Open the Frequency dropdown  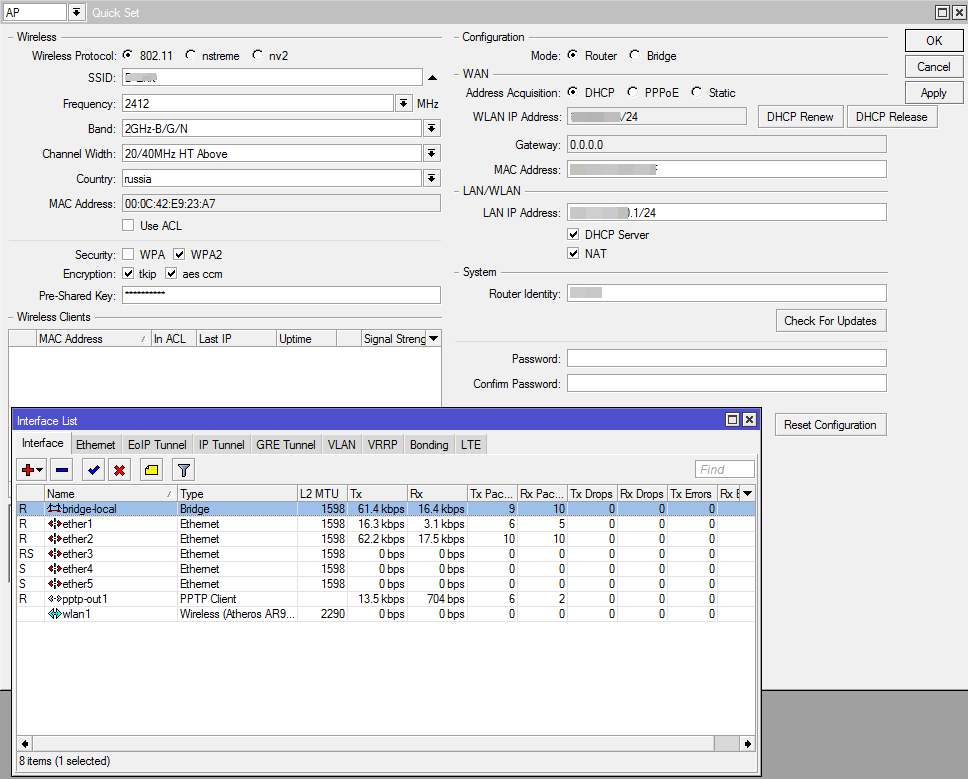coord(403,103)
